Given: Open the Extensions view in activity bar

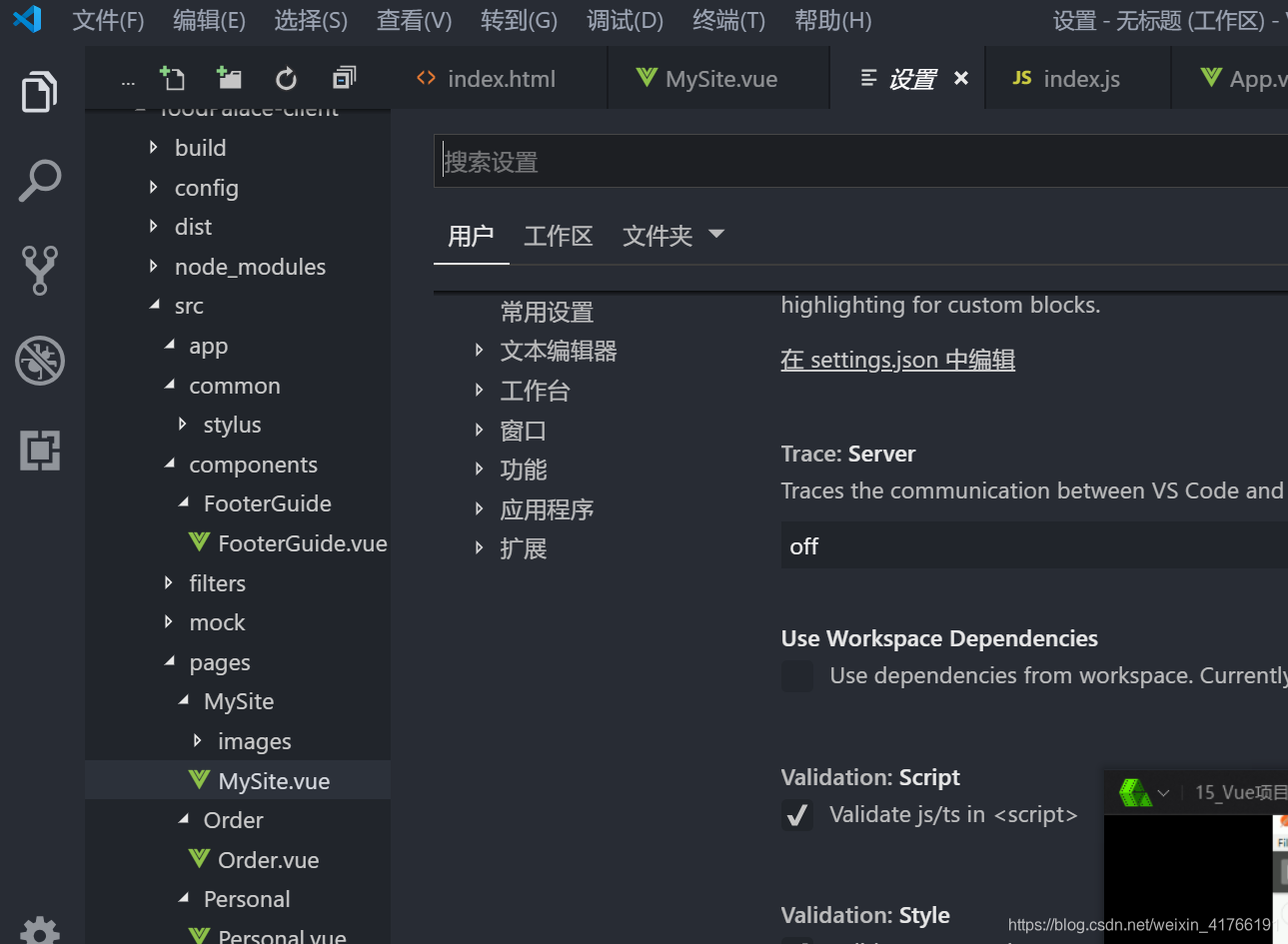Looking at the screenshot, I should pyautogui.click(x=40, y=451).
